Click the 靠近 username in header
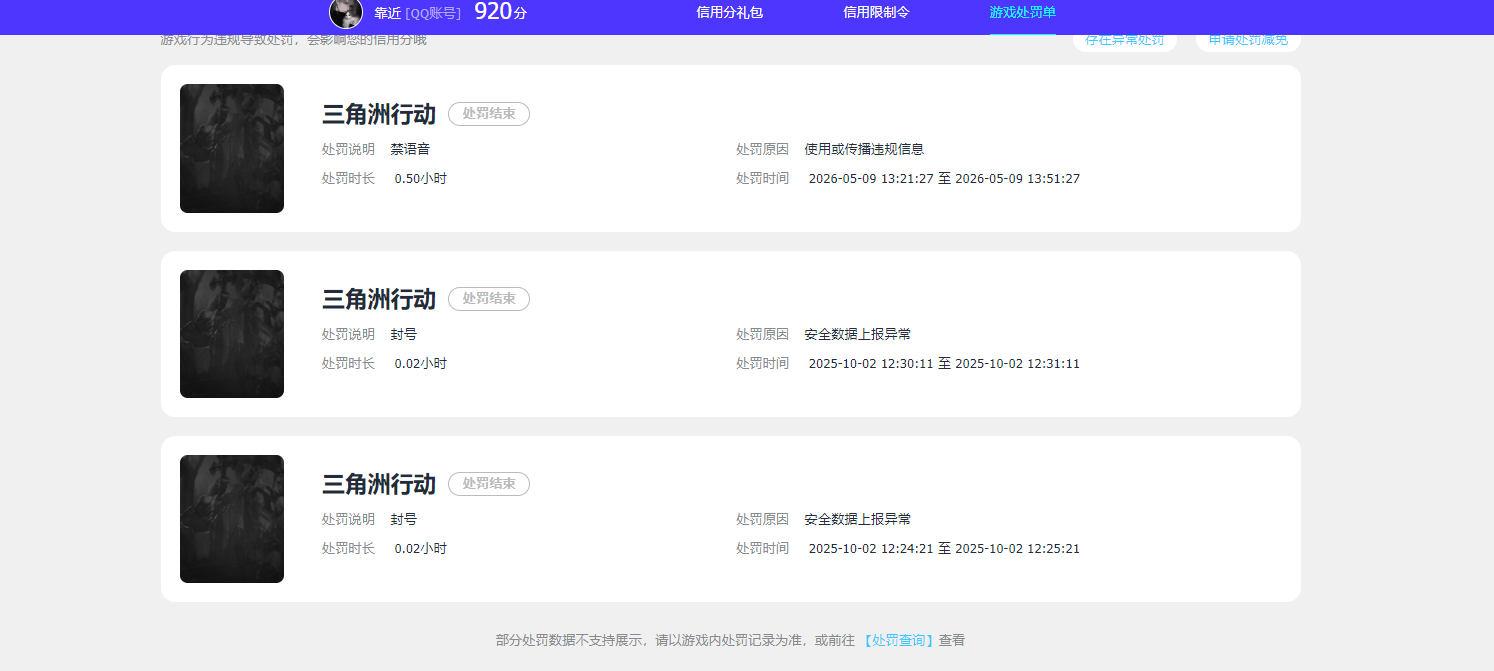Viewport: 1494px width, 671px height. click(387, 13)
